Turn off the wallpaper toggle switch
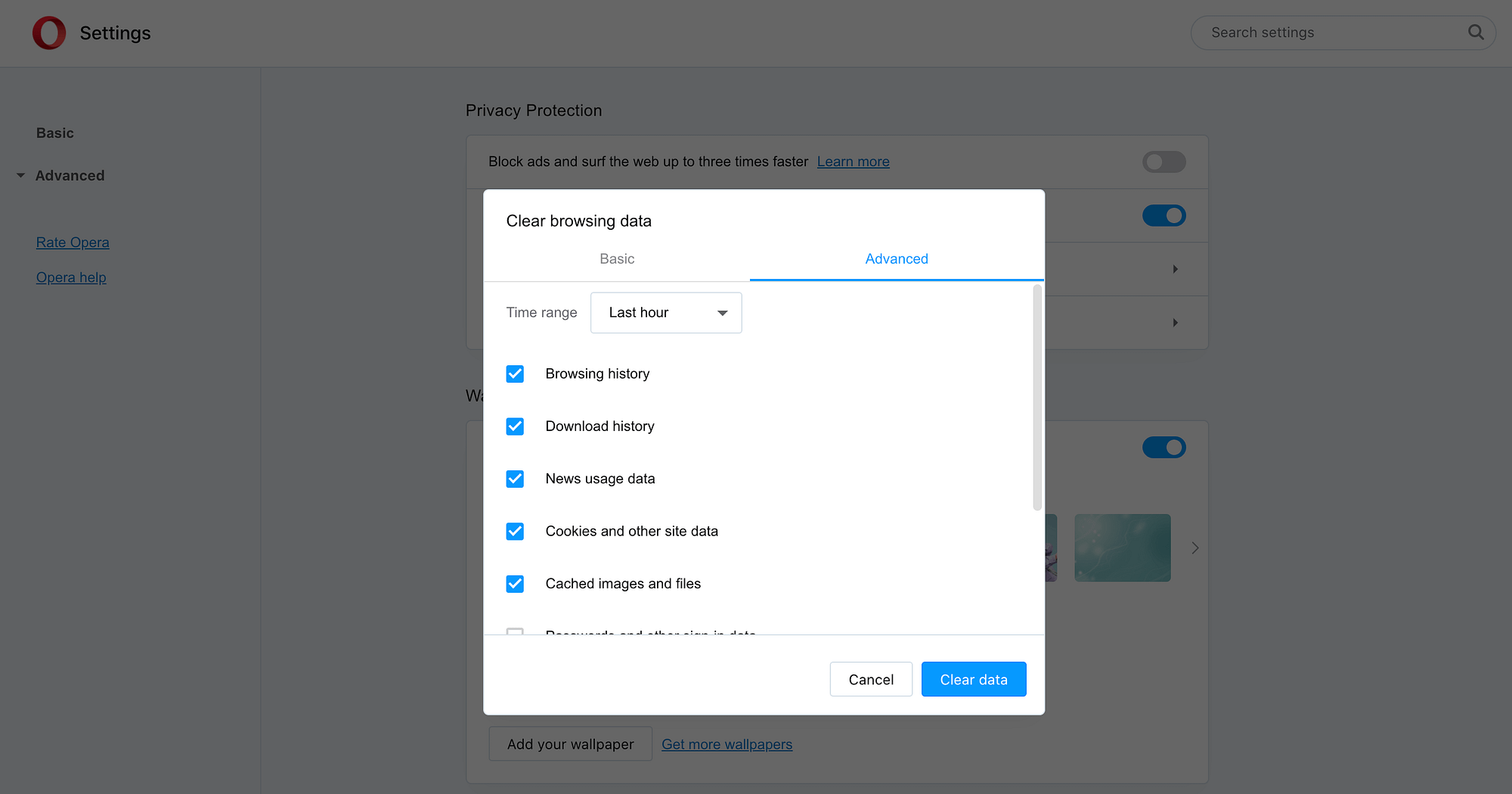Viewport: 1512px width, 794px height. (1163, 447)
